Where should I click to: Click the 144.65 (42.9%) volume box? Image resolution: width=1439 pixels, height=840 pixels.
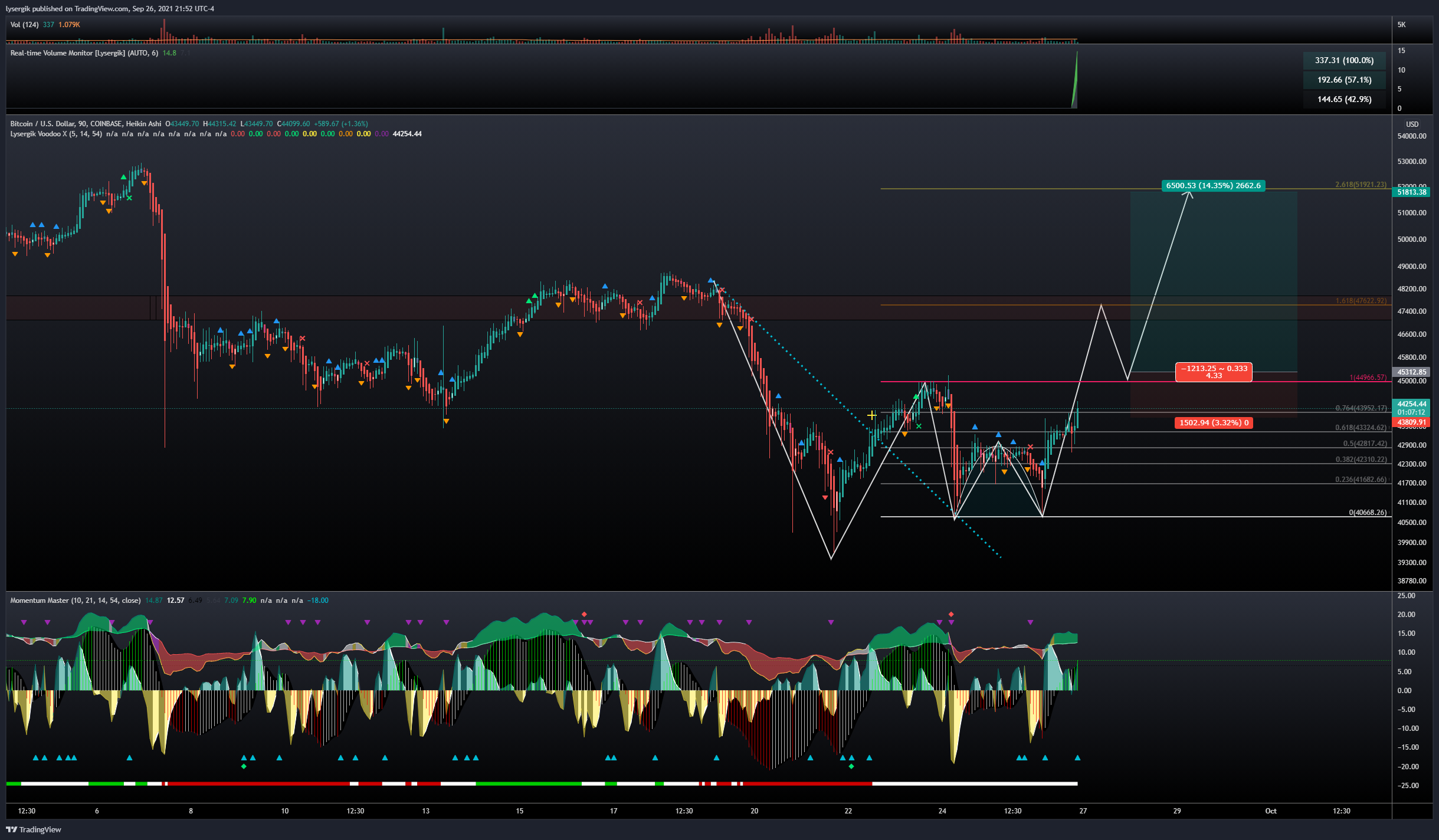(x=1344, y=99)
